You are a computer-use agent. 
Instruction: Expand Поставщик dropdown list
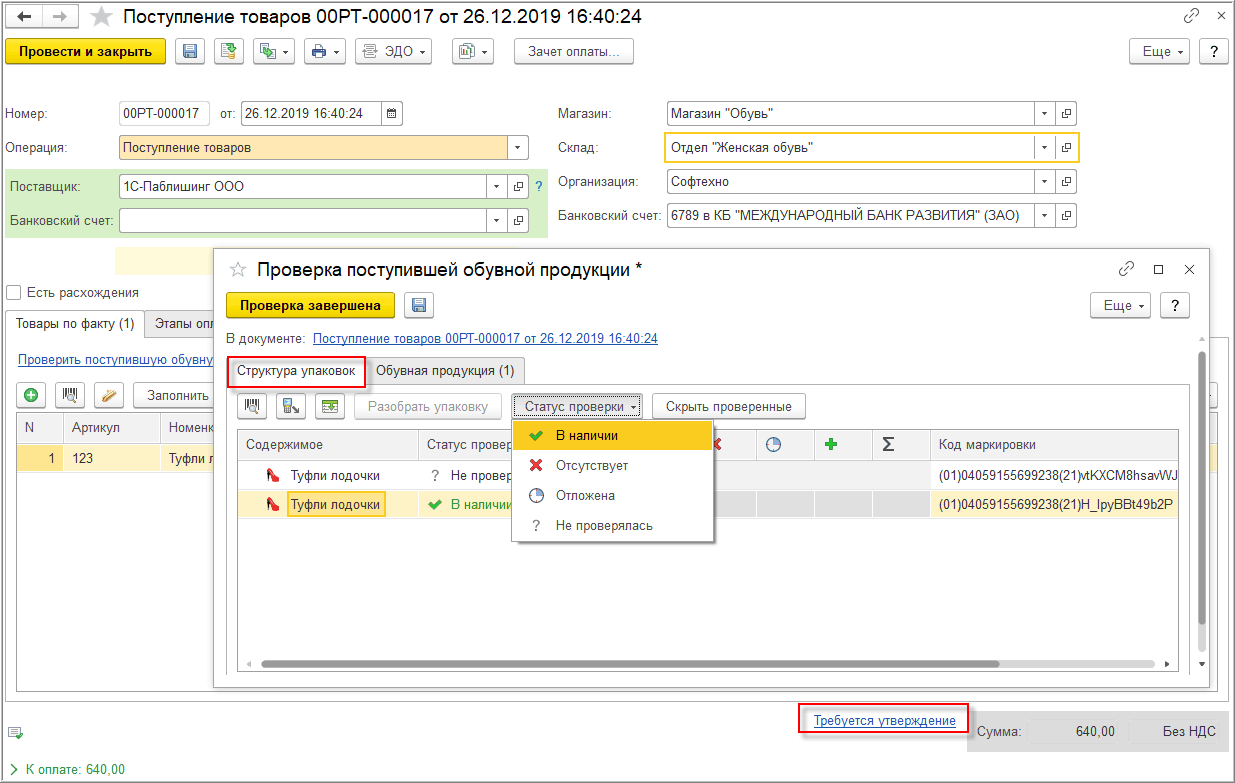[x=497, y=186]
